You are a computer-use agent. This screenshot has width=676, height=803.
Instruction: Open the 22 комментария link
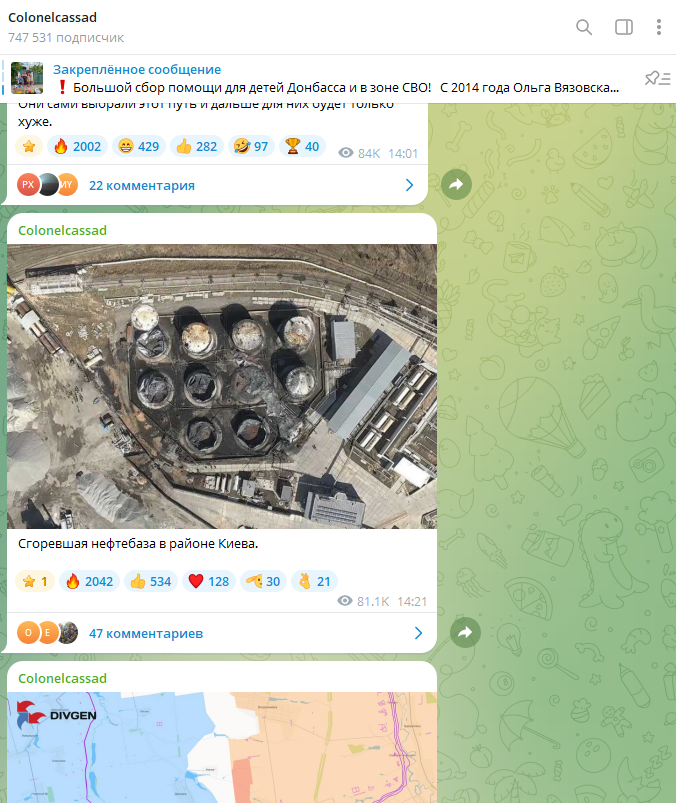(x=142, y=185)
